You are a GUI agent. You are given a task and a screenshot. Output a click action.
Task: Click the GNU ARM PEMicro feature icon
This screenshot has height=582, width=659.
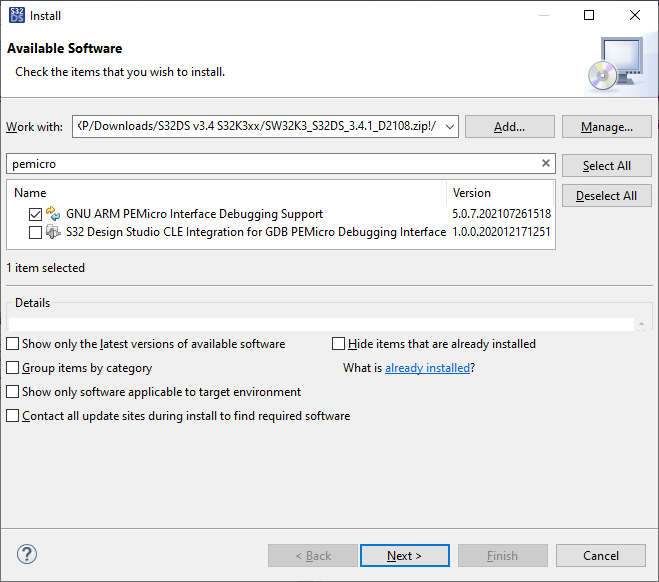pos(54,213)
